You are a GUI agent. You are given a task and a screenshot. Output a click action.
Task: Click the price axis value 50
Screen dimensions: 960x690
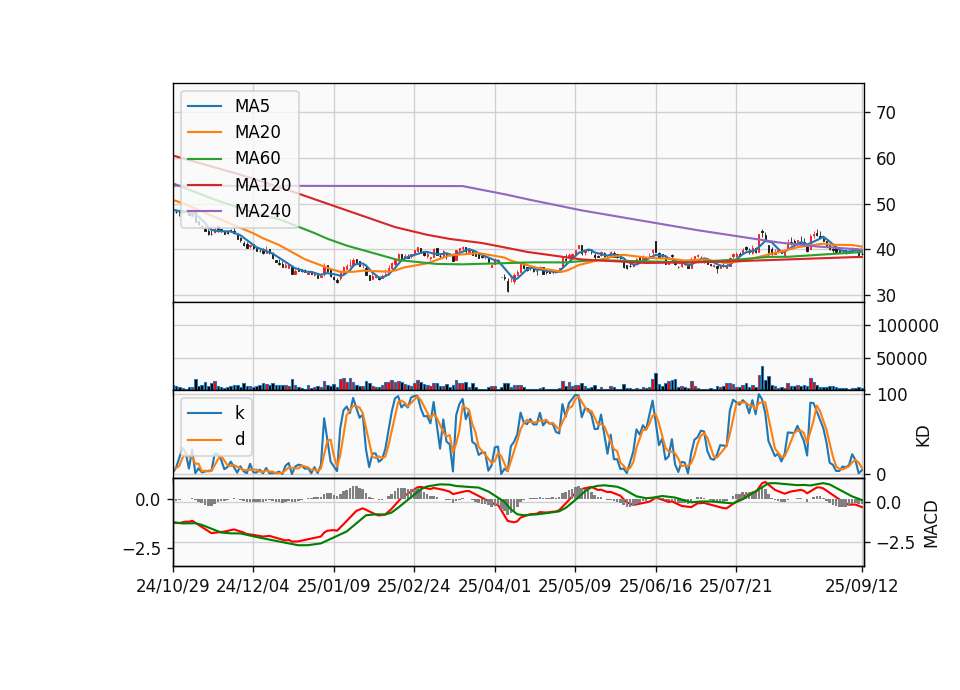(x=886, y=204)
